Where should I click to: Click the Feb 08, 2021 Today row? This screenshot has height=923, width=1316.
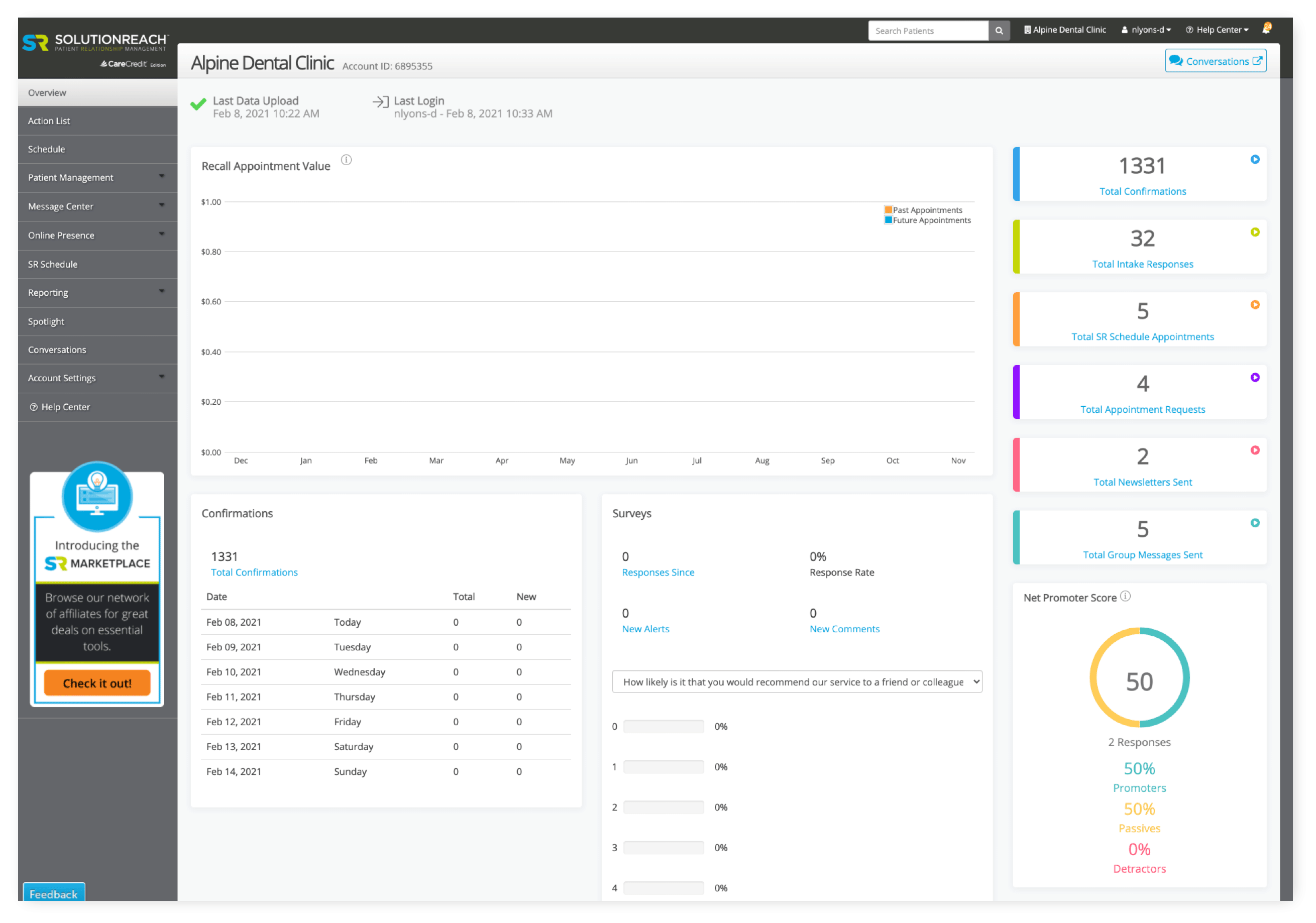click(386, 622)
